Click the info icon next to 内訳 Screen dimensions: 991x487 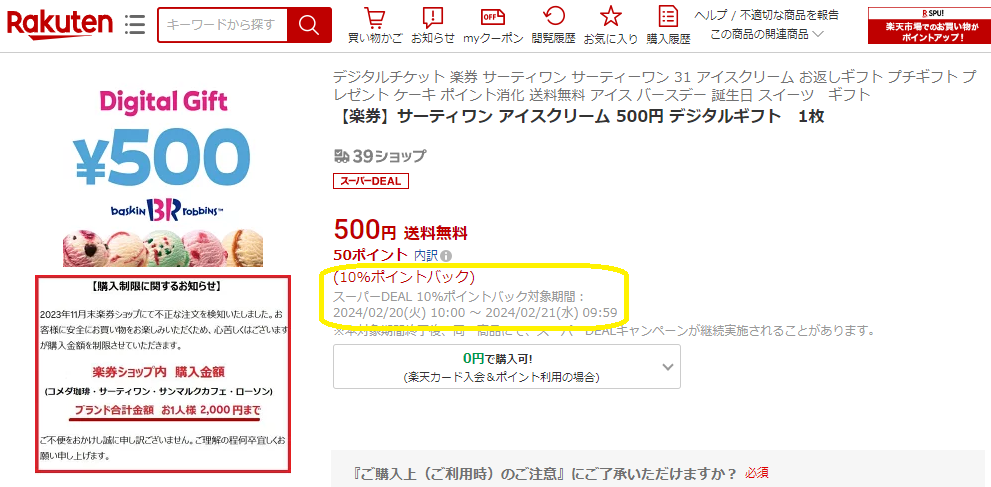click(446, 256)
